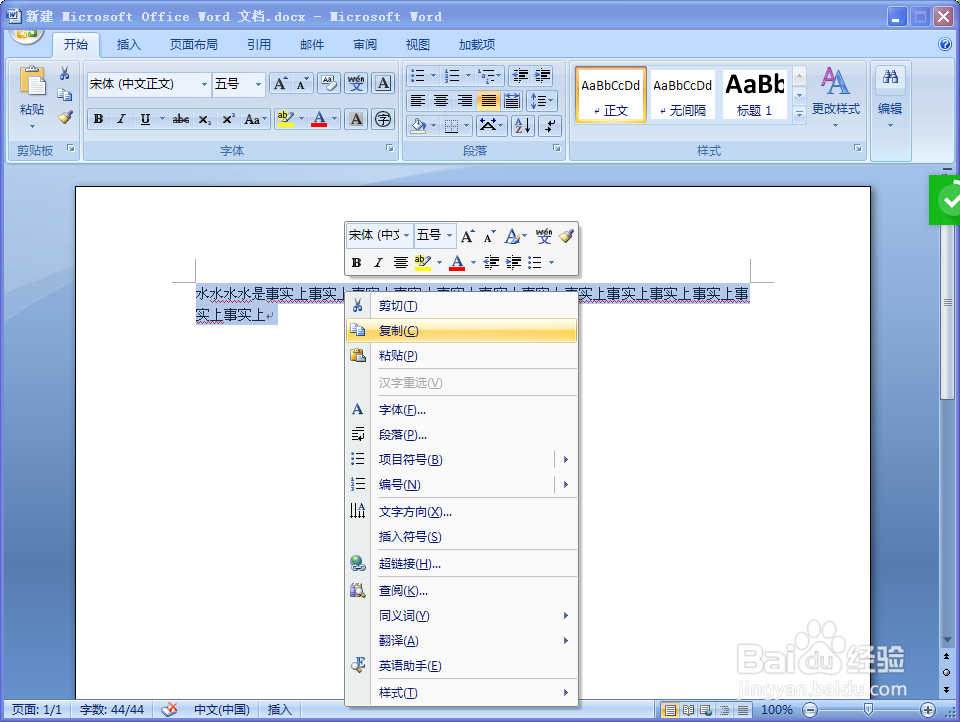Click the mini toolbar Format Painter brush

pos(566,236)
